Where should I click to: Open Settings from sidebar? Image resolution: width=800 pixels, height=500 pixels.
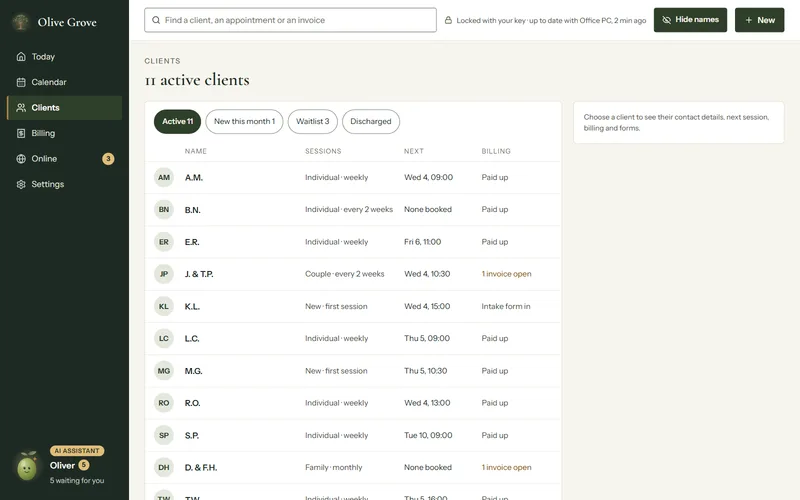pos(64,184)
